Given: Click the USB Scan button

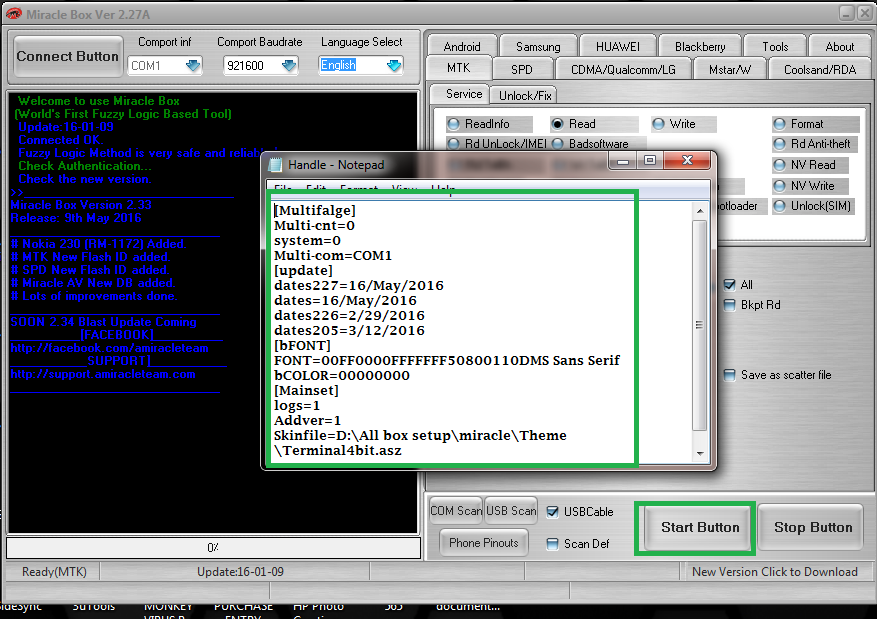Looking at the screenshot, I should coord(511,511).
